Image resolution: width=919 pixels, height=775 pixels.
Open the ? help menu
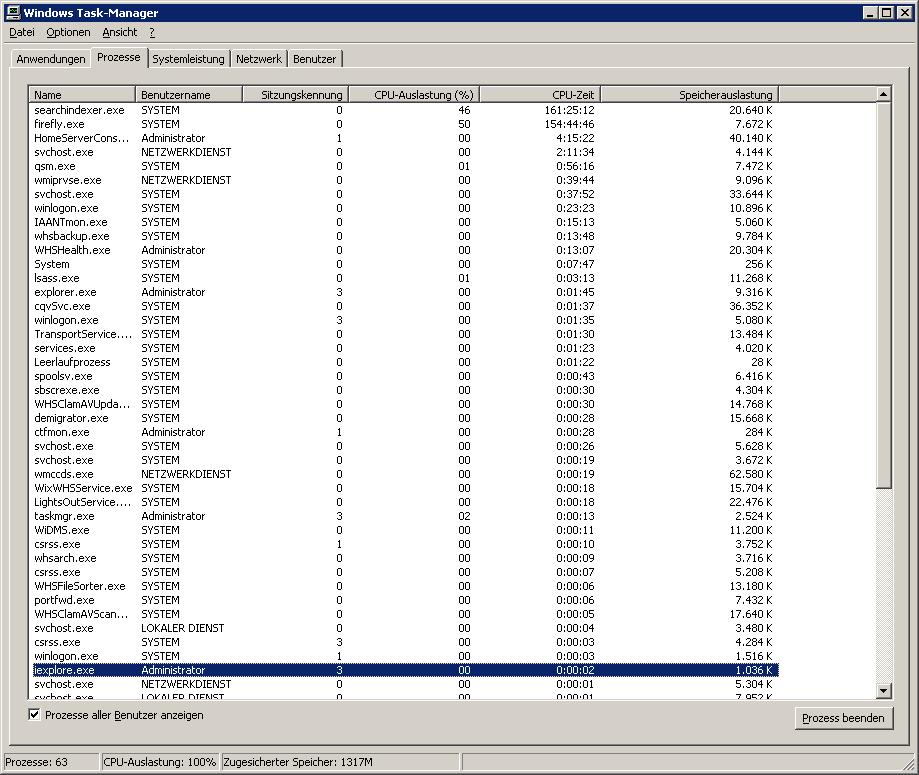(152, 32)
